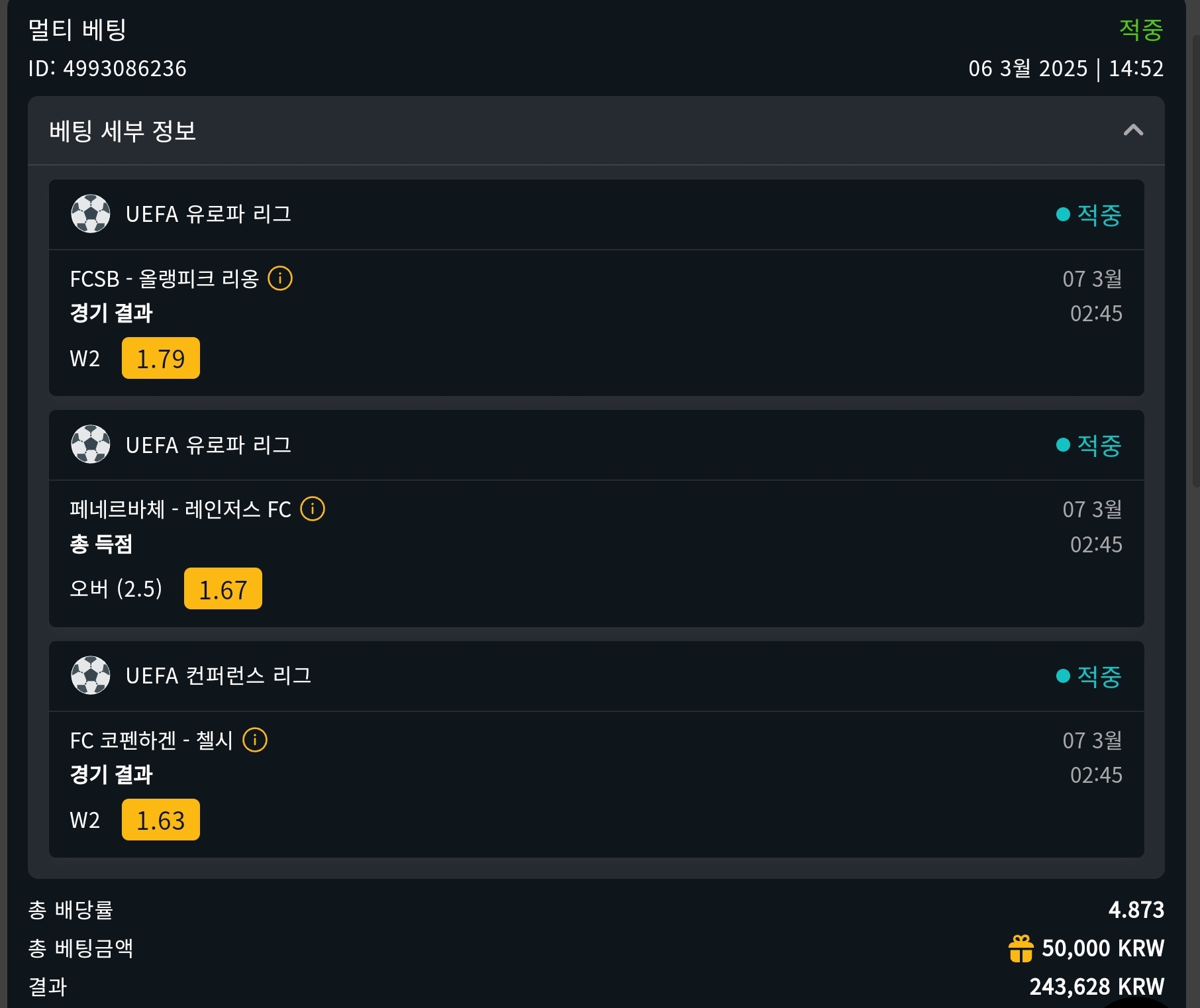Image resolution: width=1200 pixels, height=1008 pixels.
Task: Open info icon for FC 코펜하겐 - 첼시
Action: [255, 740]
